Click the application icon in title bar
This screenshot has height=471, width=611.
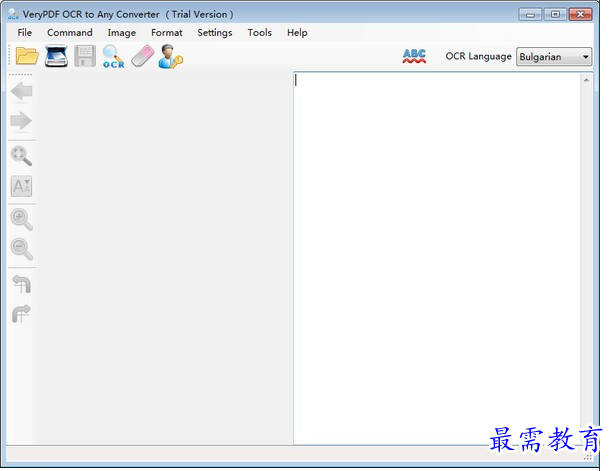click(x=13, y=14)
